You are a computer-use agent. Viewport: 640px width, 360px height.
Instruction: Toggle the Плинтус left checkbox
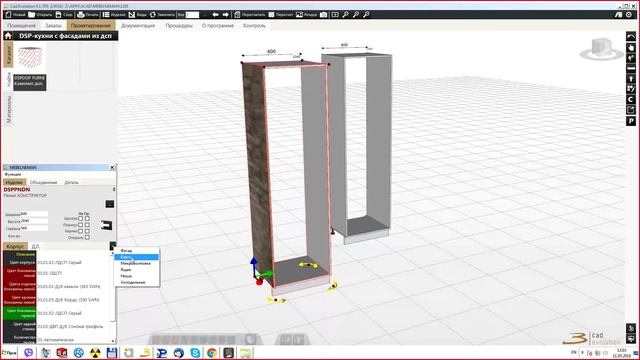[x=80, y=224]
